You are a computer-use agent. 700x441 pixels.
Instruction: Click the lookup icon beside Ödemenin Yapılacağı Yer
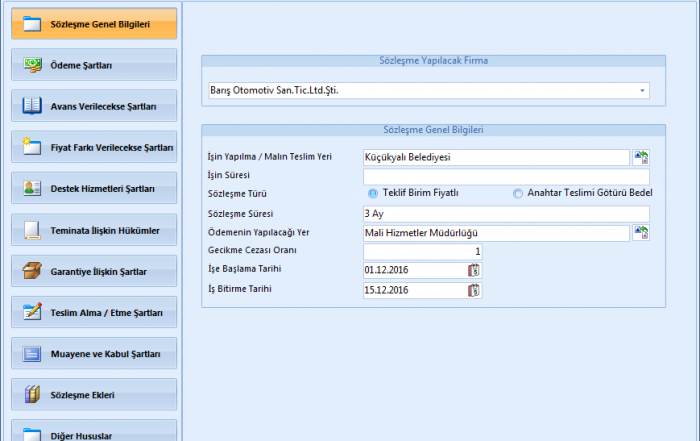(x=641, y=233)
